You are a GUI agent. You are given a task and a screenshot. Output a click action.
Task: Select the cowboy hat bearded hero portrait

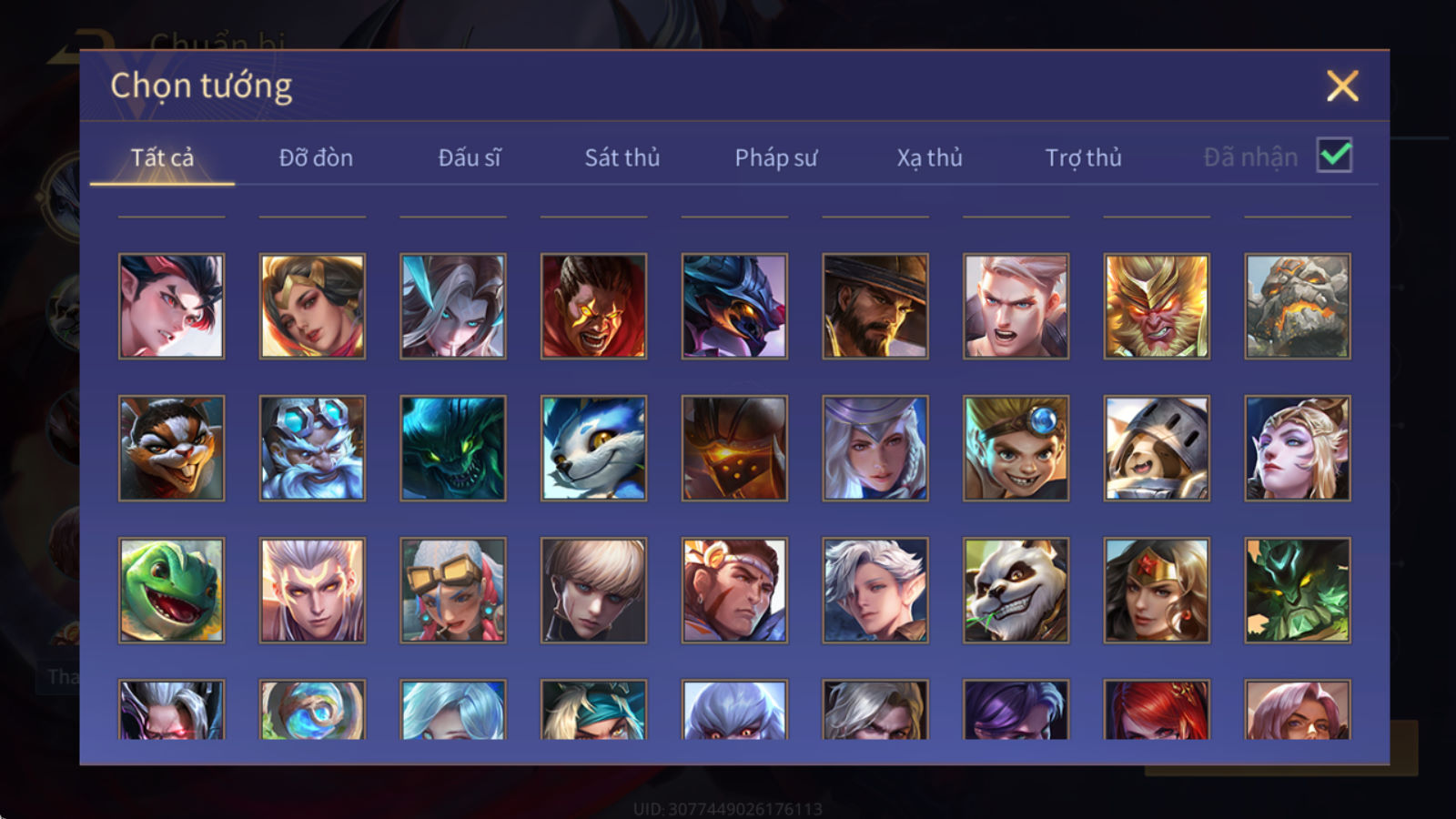(x=875, y=306)
